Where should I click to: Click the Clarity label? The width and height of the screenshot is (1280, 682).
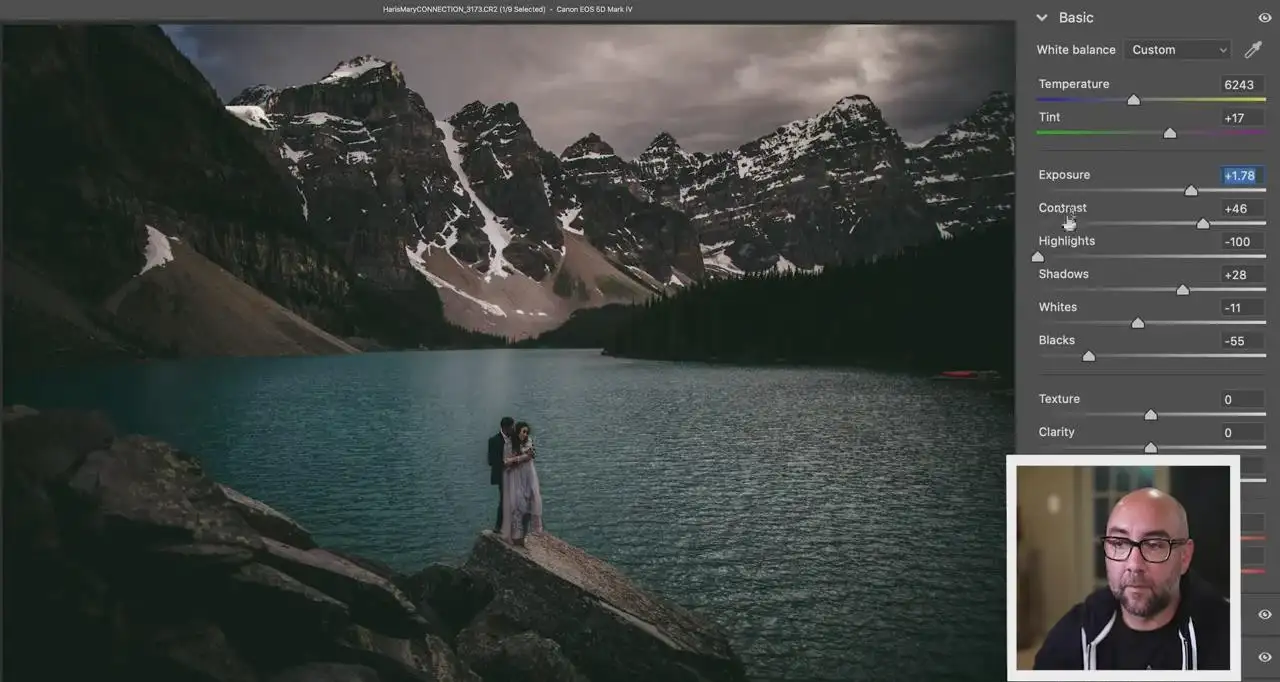tap(1057, 432)
